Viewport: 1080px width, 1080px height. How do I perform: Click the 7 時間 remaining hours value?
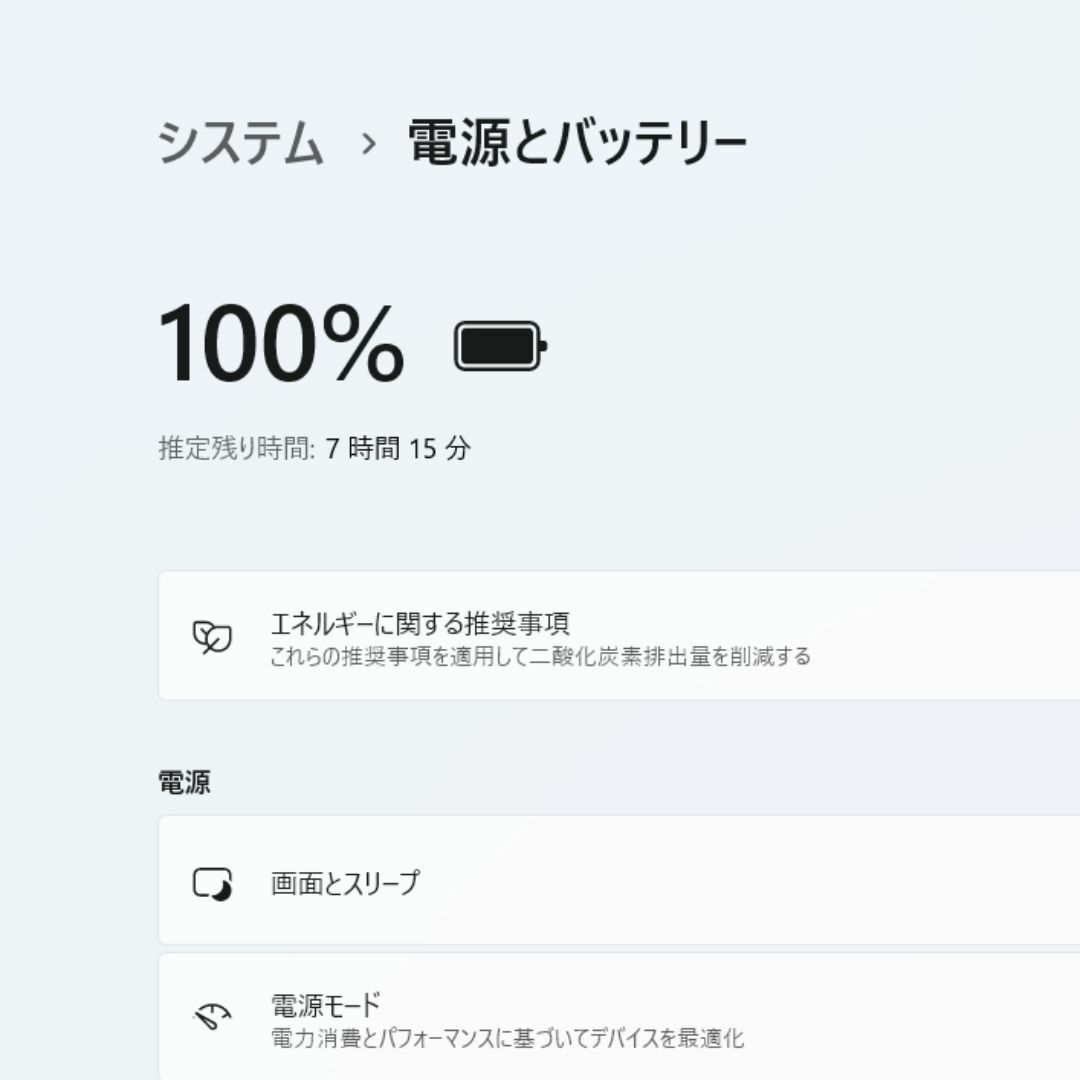pos(362,448)
